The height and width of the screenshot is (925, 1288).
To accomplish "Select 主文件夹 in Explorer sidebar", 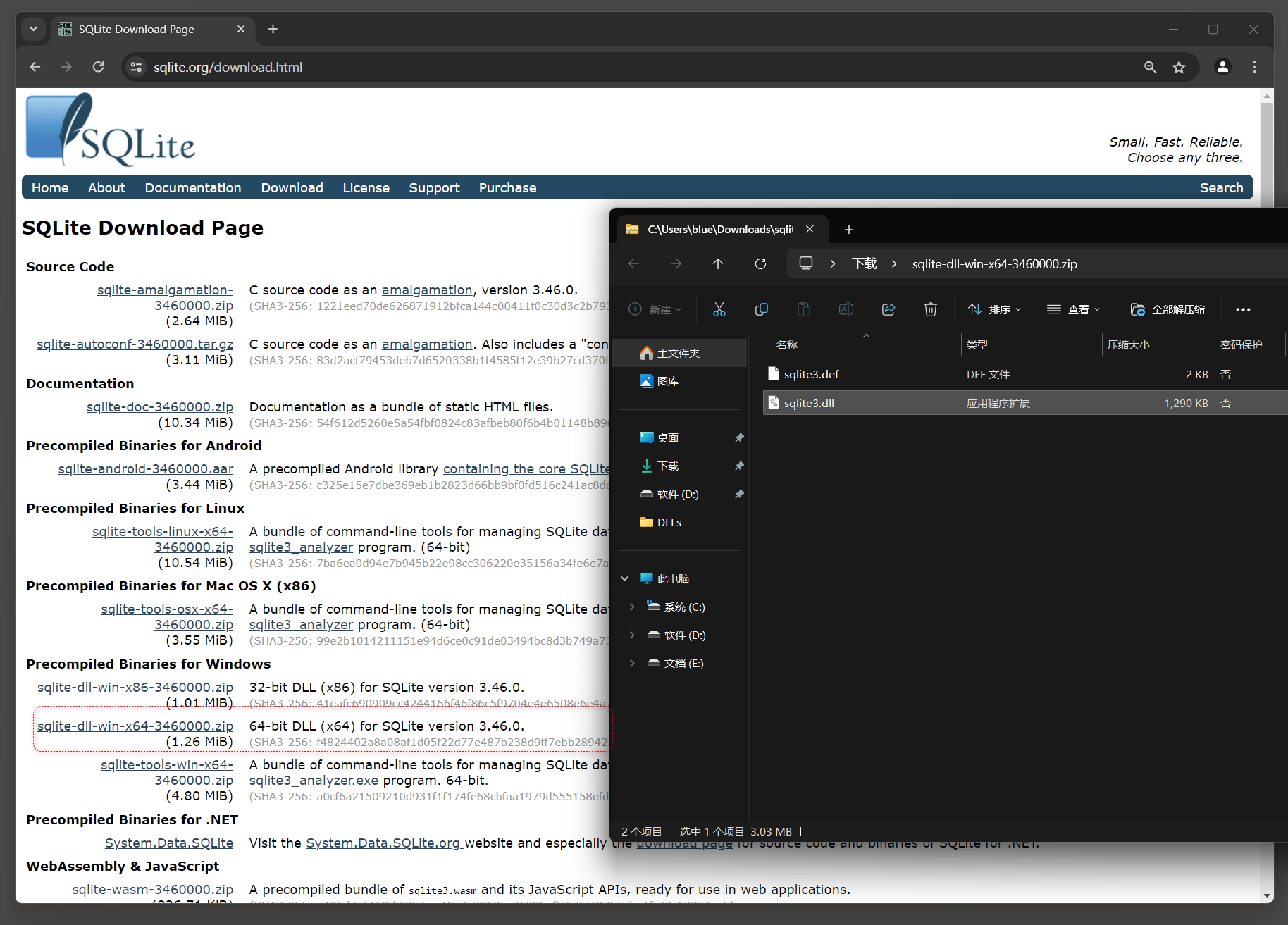I will point(679,353).
